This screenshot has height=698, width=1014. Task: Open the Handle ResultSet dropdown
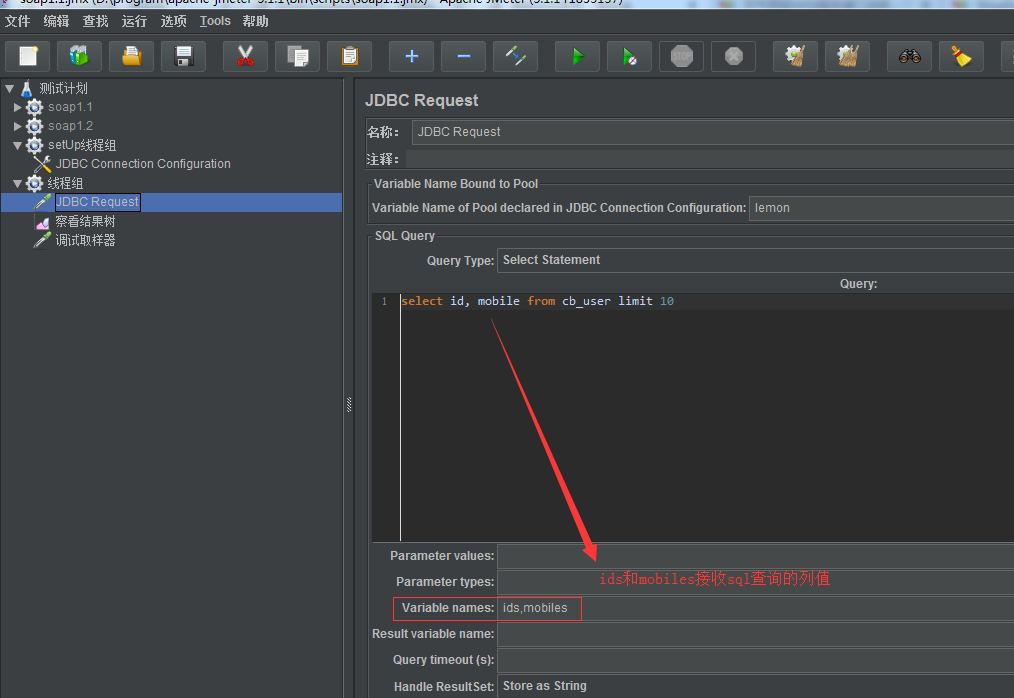(755, 686)
